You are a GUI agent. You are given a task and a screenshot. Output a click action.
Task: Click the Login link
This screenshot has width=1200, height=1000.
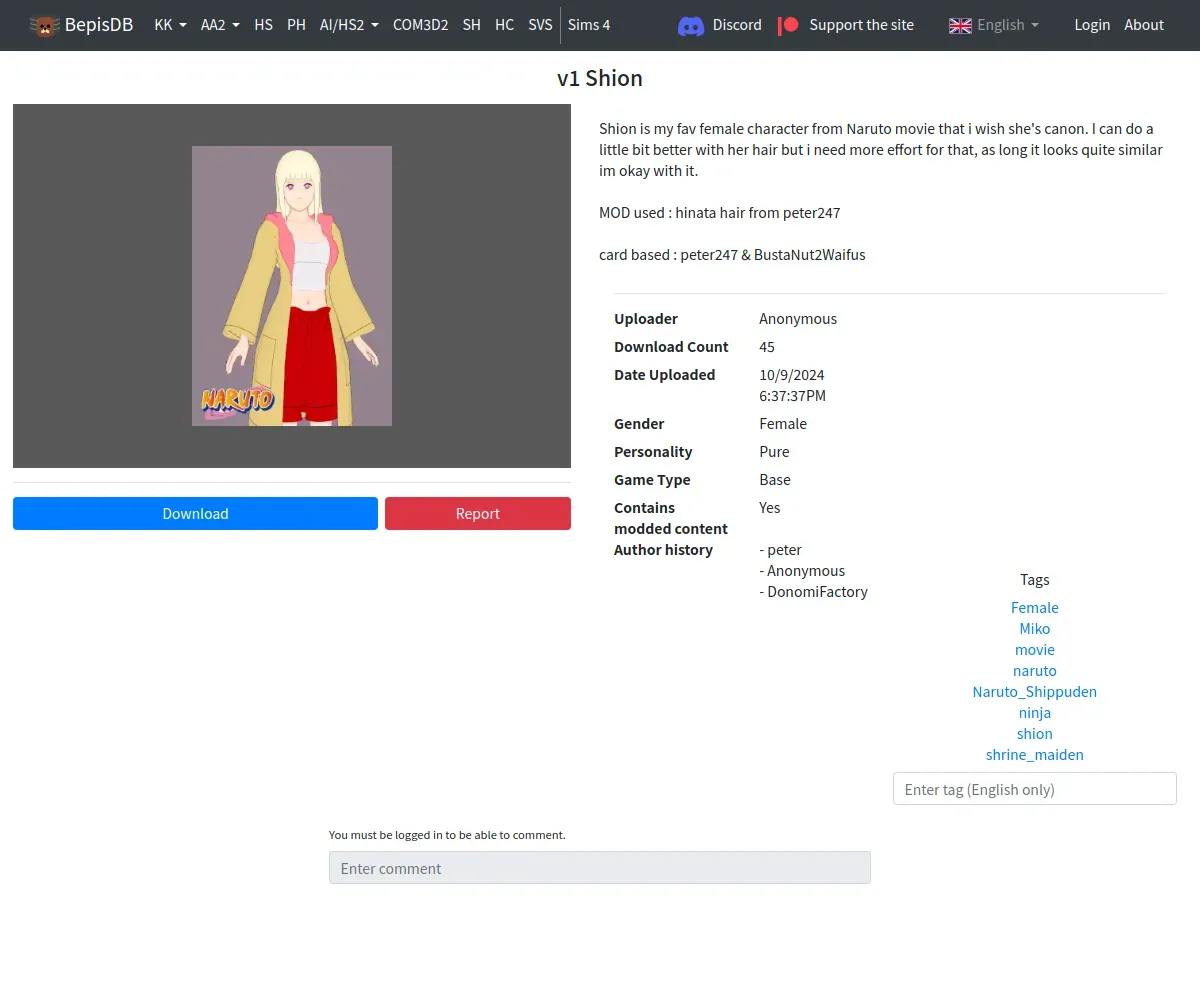(x=1092, y=25)
